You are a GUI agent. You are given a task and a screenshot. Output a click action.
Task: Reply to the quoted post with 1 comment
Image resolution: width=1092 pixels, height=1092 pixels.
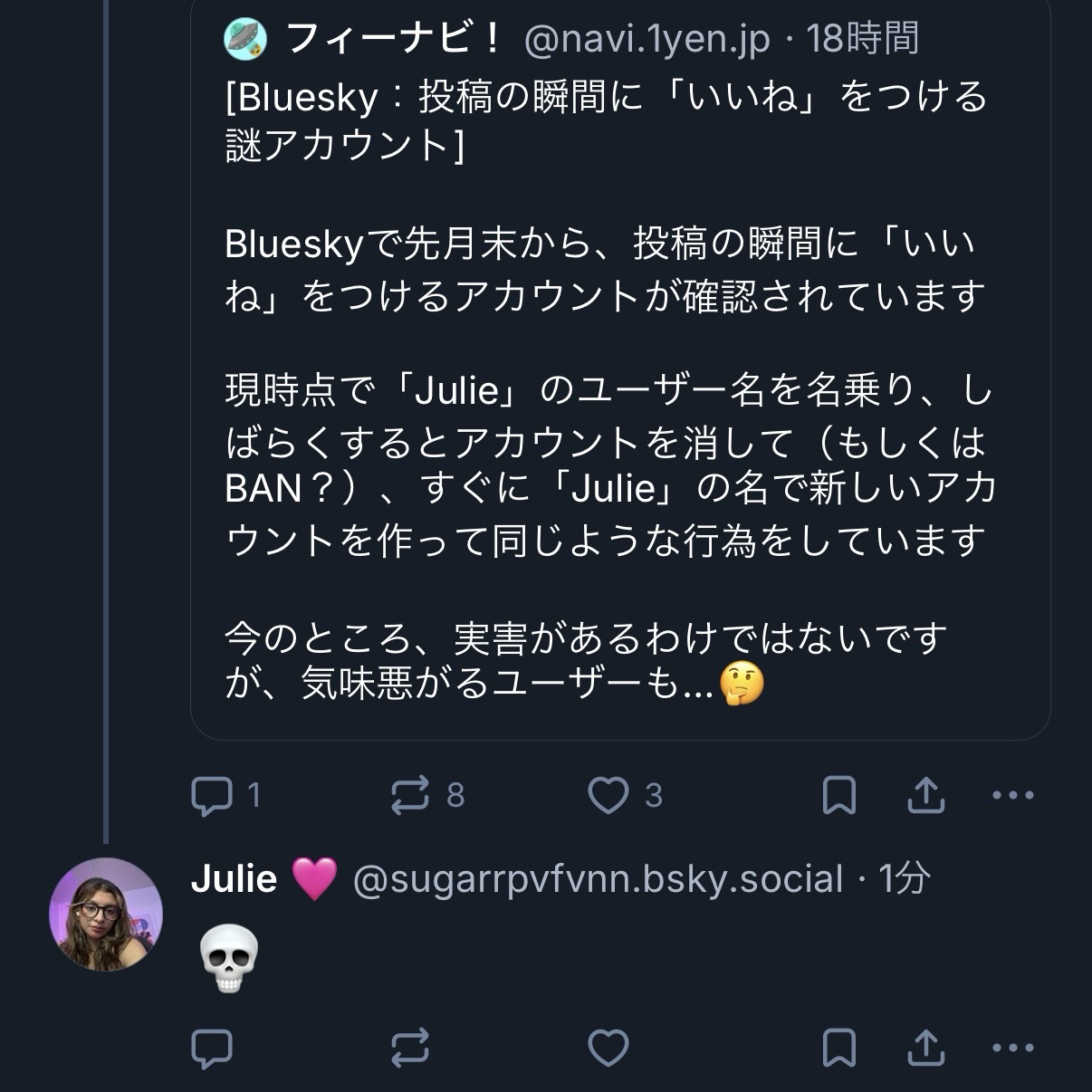click(213, 796)
